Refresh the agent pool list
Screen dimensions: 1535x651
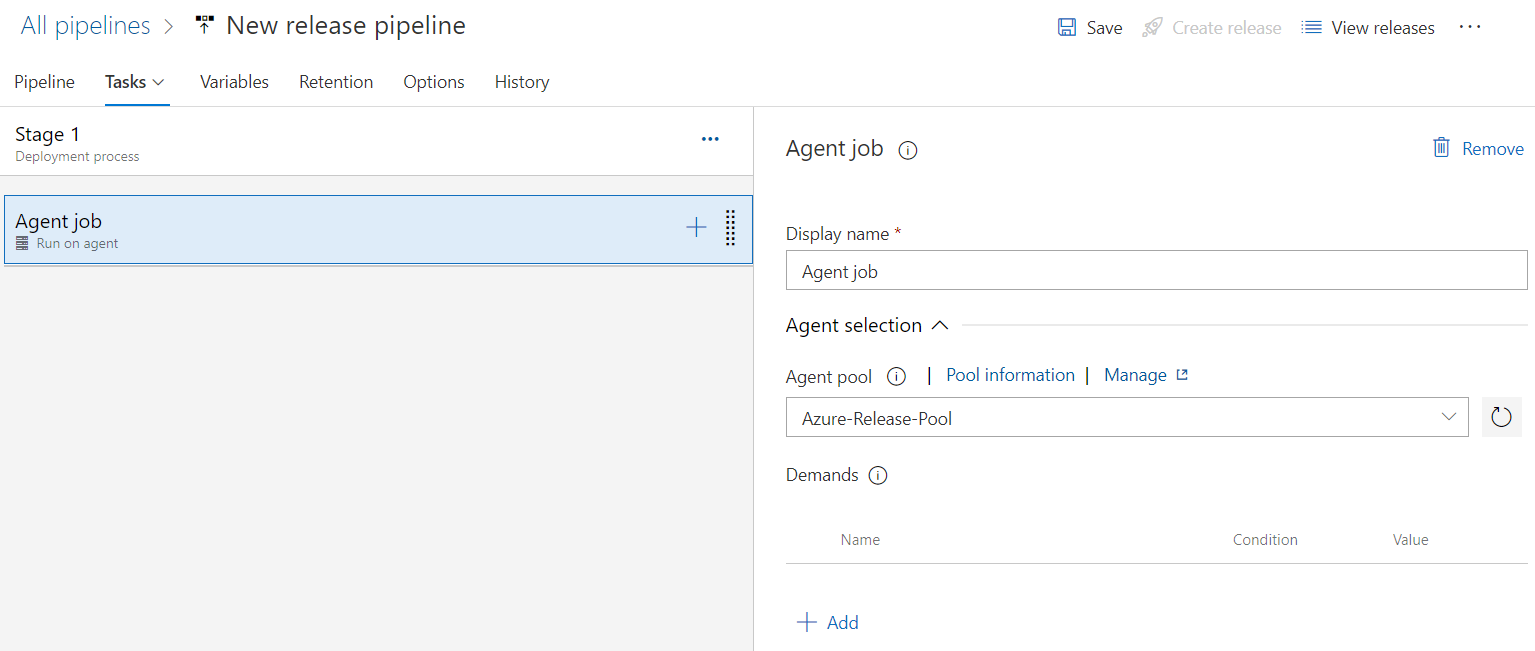[1501, 417]
